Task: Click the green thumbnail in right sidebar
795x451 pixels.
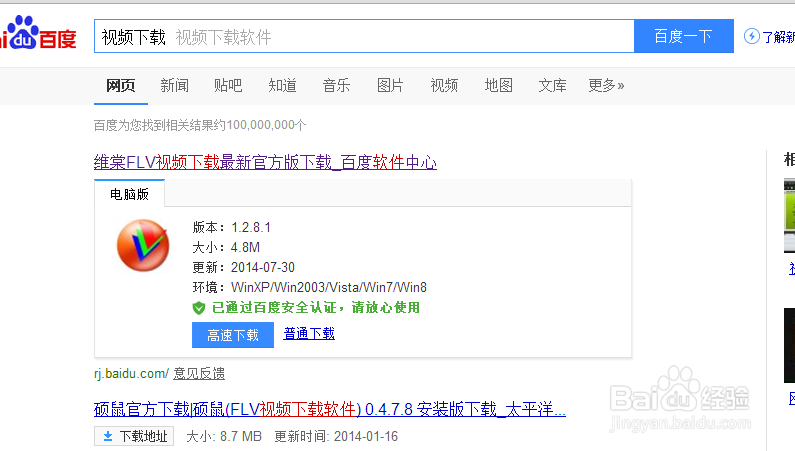Action: tap(789, 215)
